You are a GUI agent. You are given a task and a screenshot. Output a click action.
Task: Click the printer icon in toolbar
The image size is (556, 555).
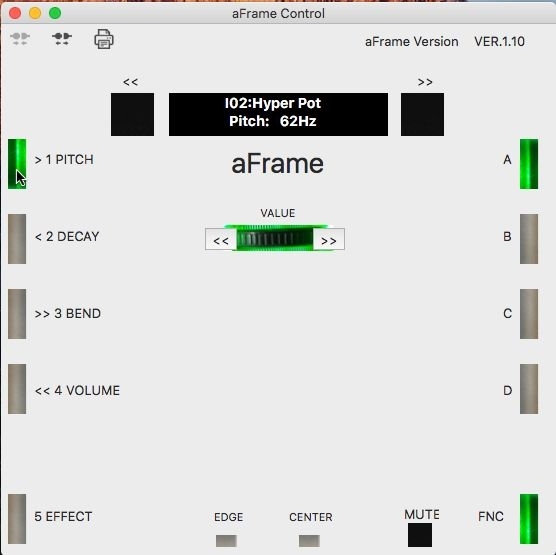coord(104,39)
